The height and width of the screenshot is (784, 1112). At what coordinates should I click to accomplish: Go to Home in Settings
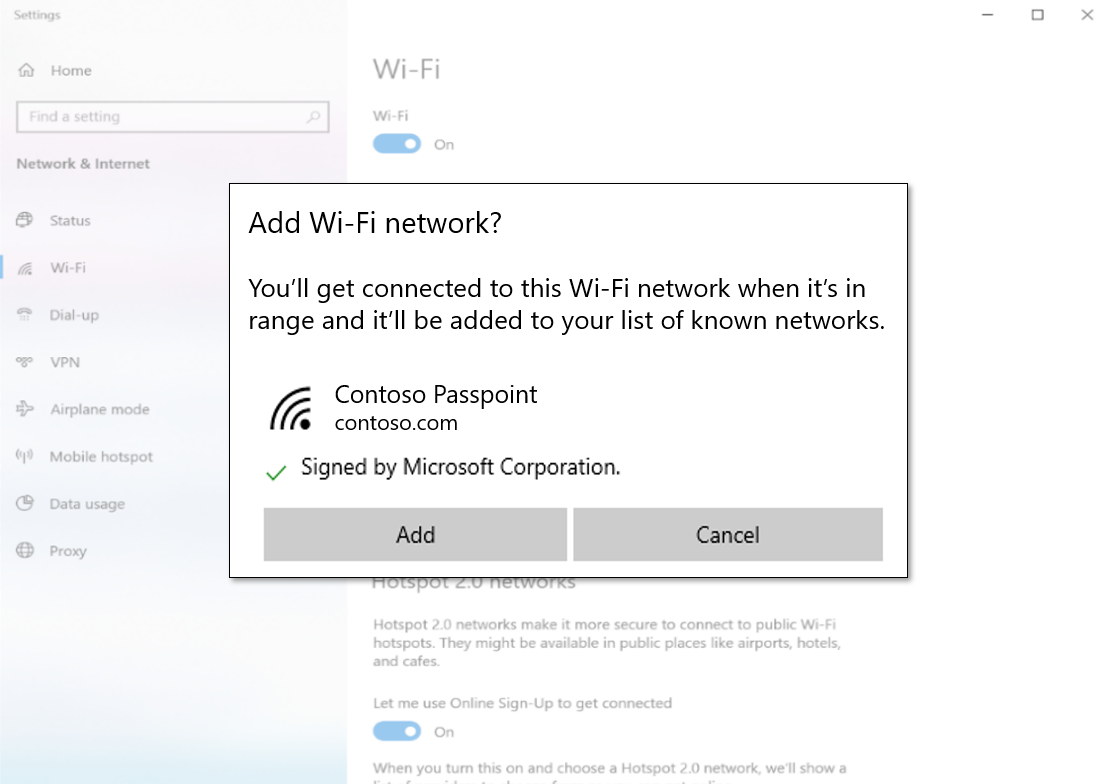(x=55, y=70)
